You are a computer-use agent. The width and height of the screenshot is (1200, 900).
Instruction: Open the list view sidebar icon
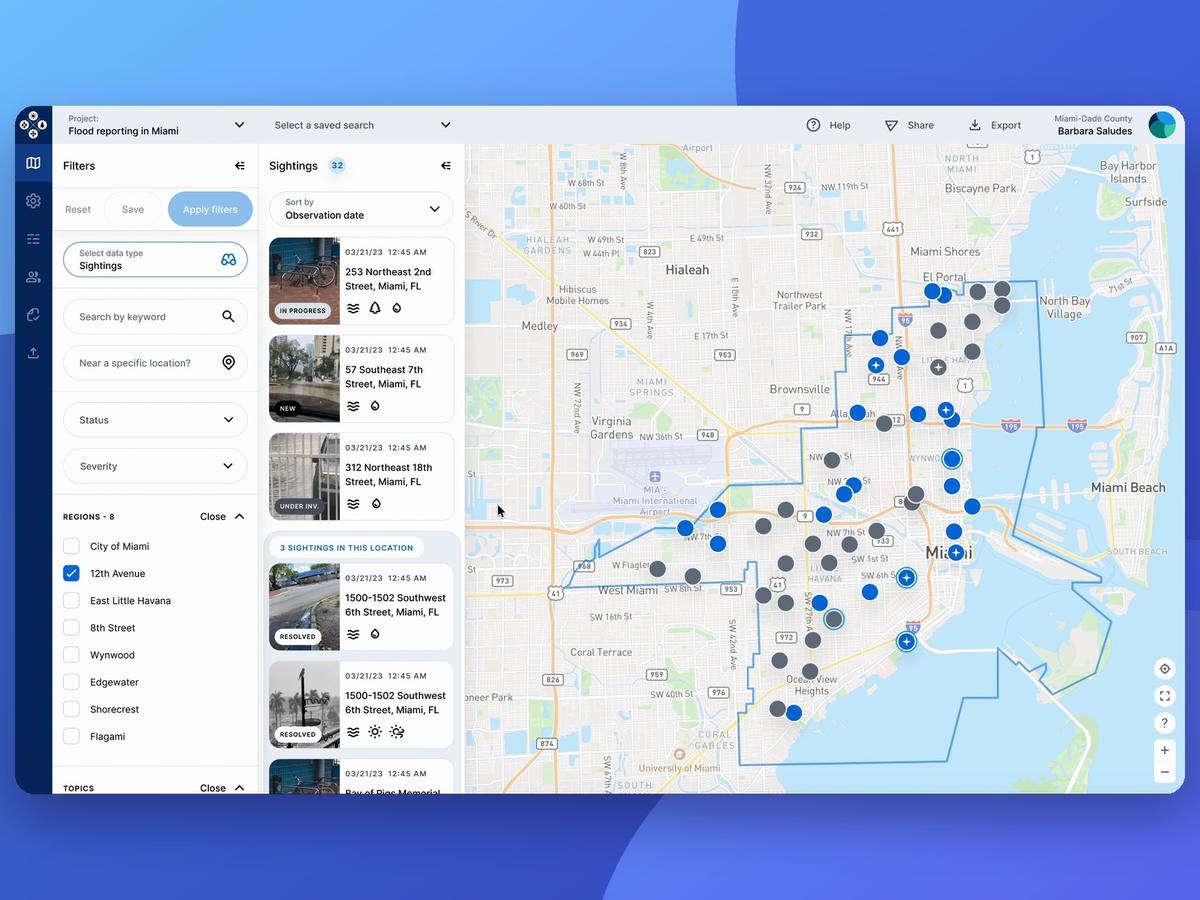click(33, 239)
